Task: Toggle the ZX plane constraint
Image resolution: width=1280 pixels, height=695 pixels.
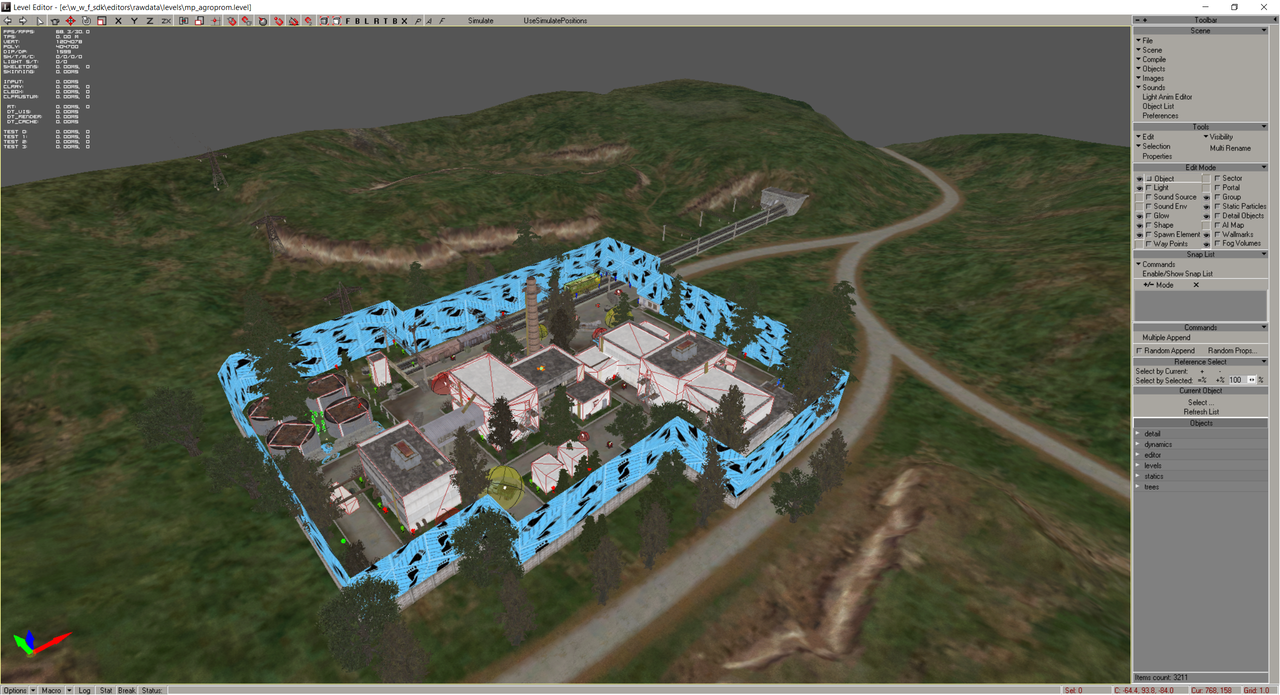Action: [x=166, y=20]
